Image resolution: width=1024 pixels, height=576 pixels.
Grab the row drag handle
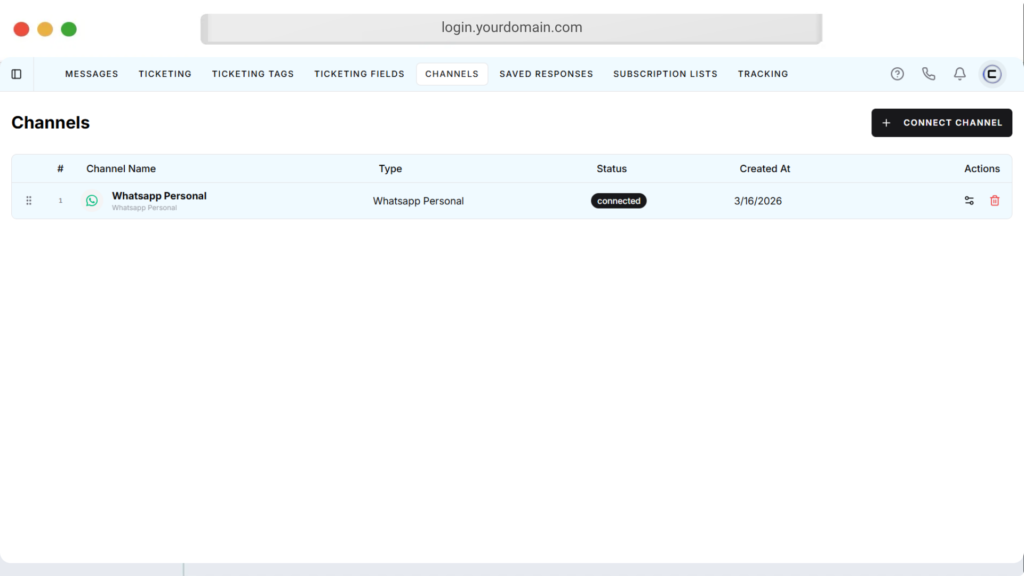point(28,201)
